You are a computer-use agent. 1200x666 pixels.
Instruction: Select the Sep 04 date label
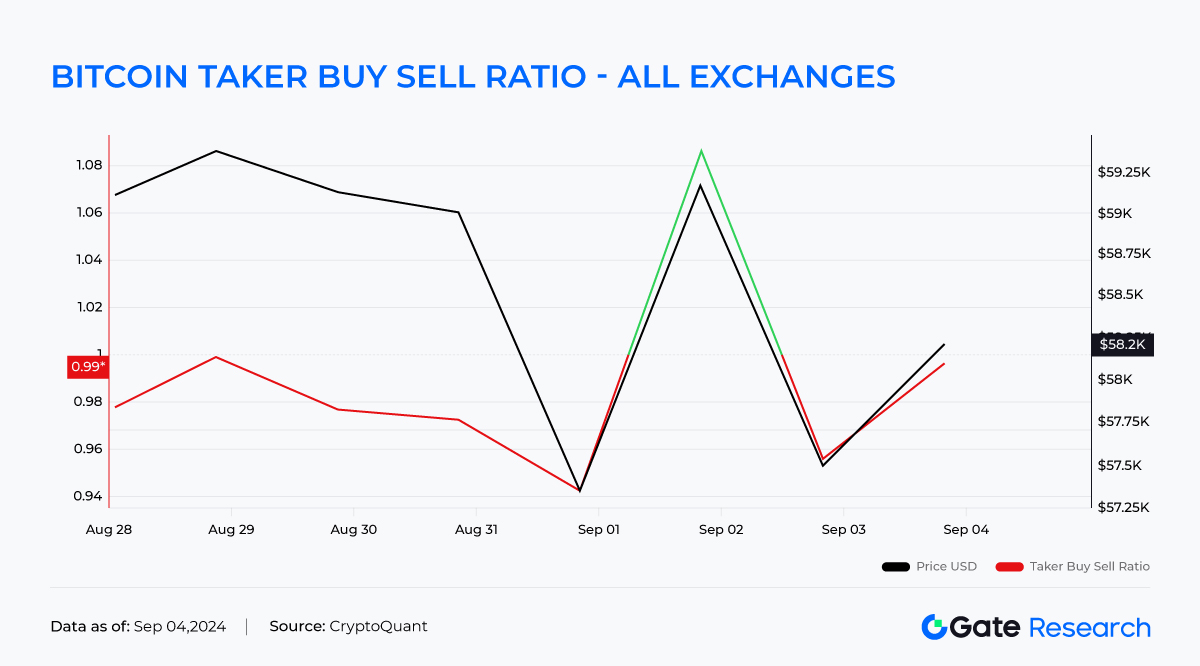coord(966,530)
